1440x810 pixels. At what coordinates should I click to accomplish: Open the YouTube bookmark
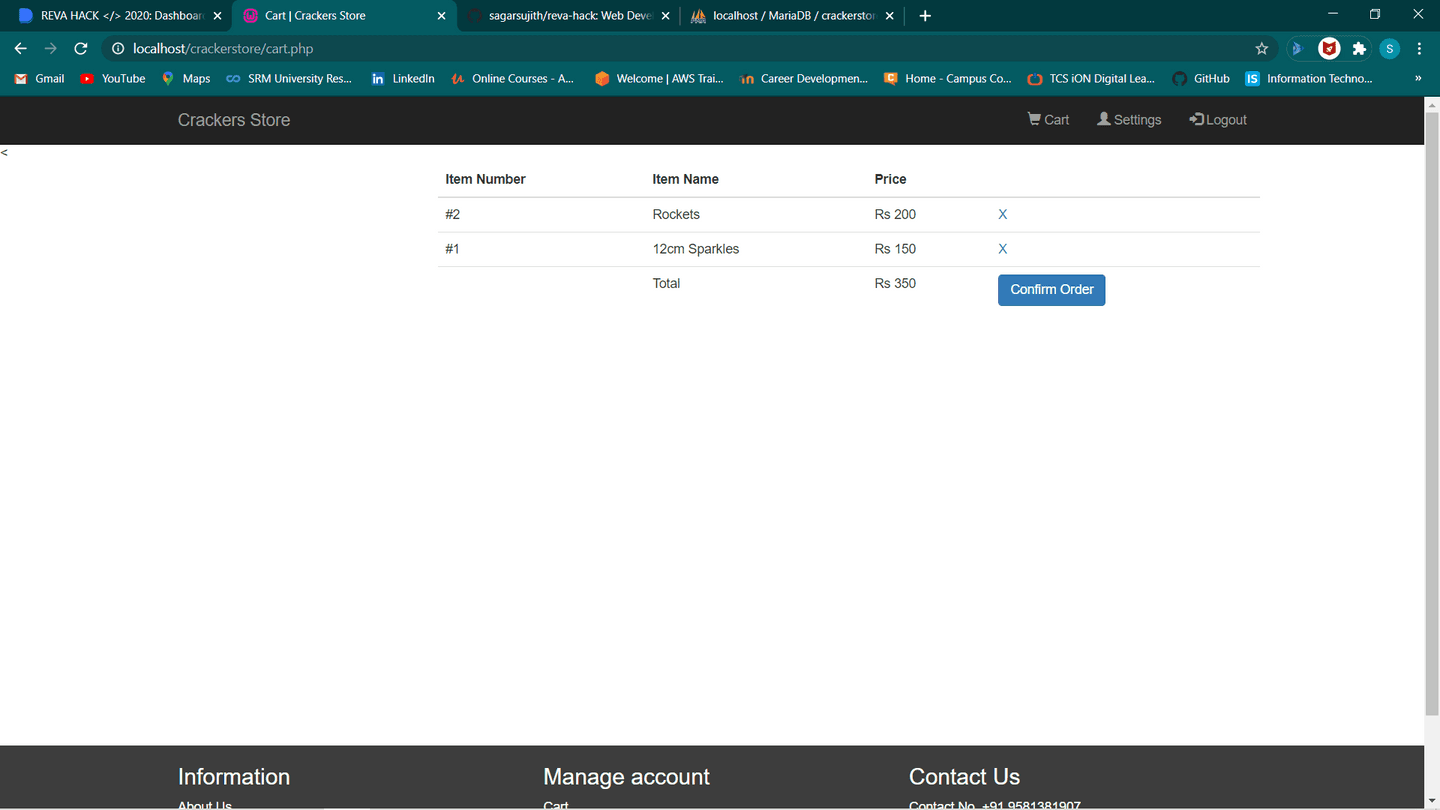coord(113,78)
